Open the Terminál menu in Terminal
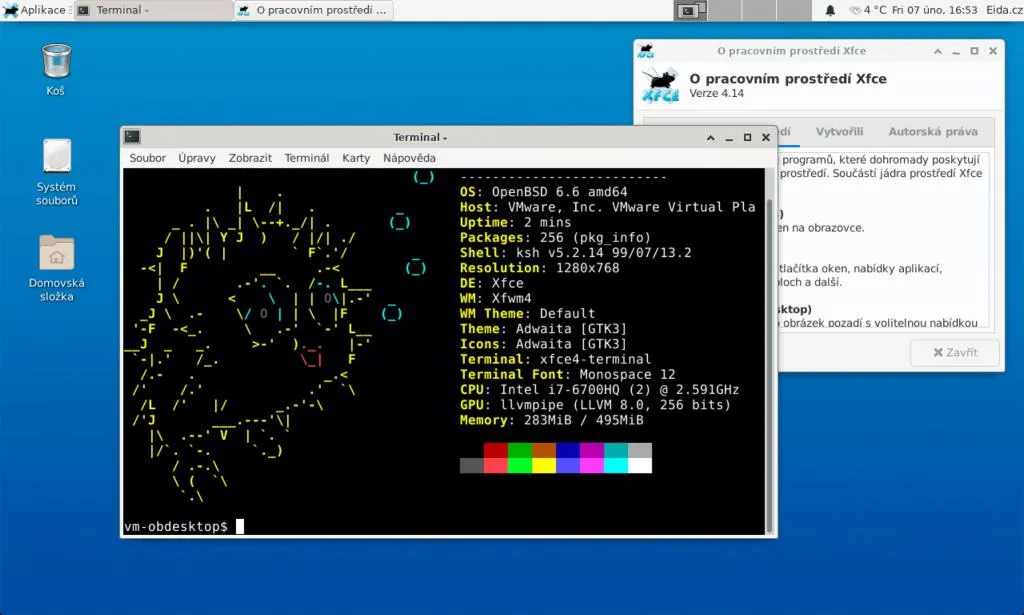 (306, 158)
